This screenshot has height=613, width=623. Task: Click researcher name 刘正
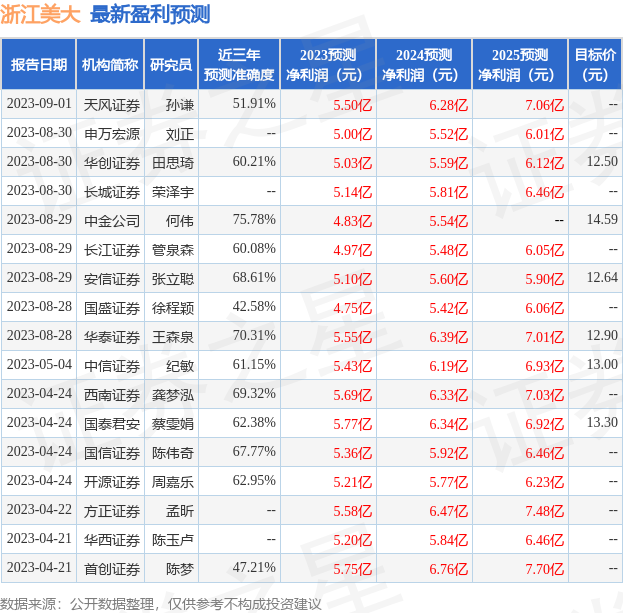click(x=180, y=134)
